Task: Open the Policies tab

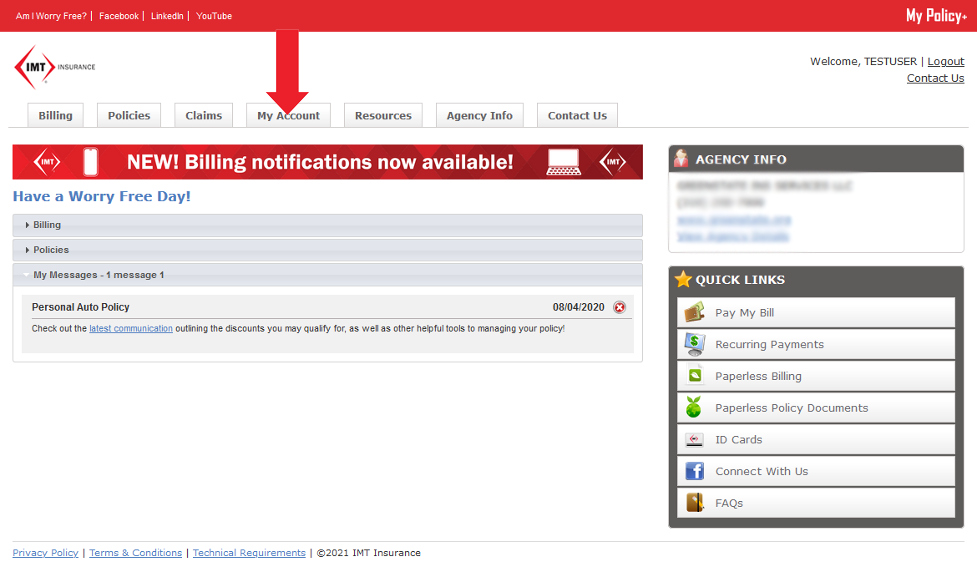Action: (129, 115)
